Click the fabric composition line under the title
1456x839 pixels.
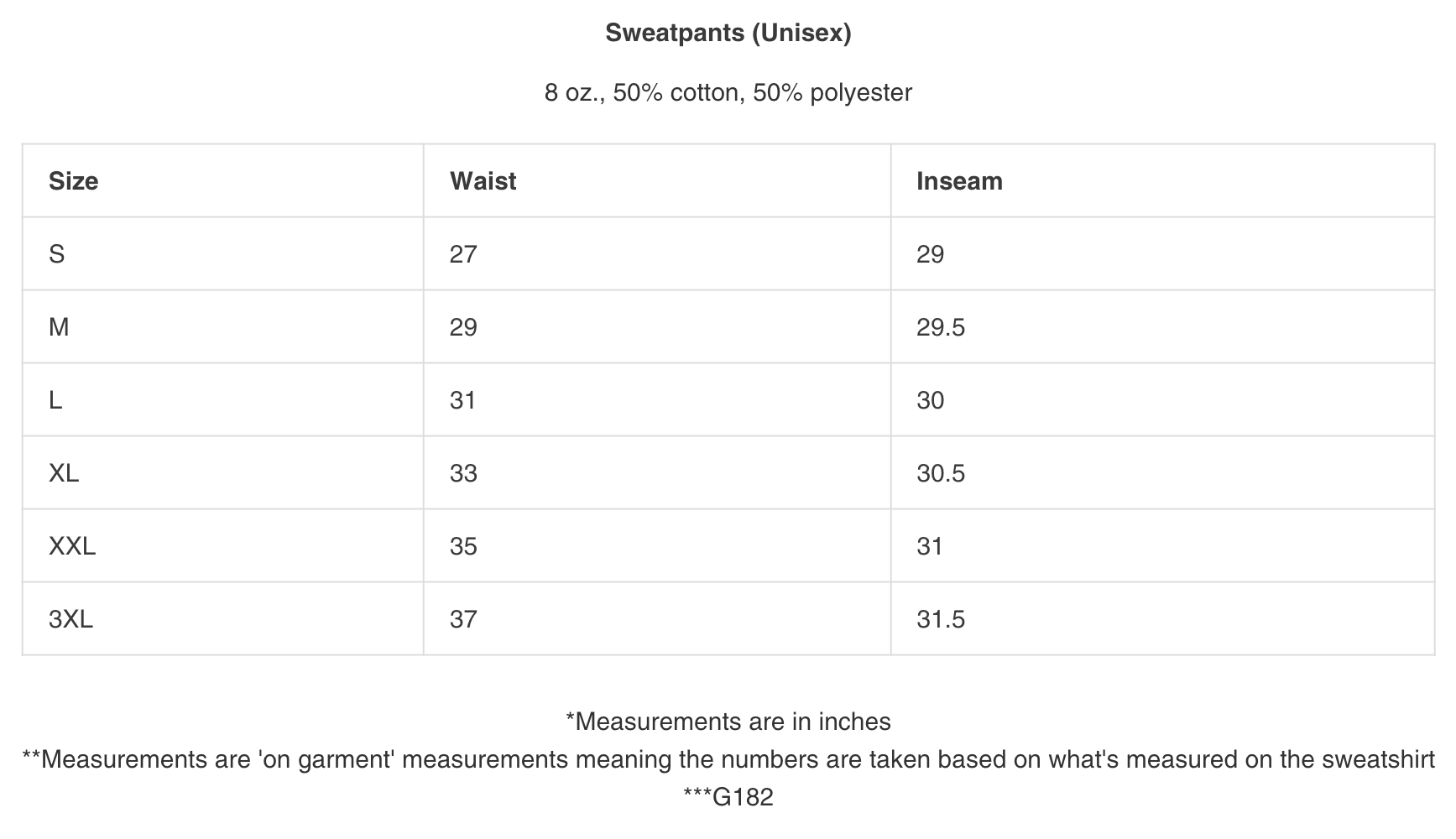tap(728, 92)
